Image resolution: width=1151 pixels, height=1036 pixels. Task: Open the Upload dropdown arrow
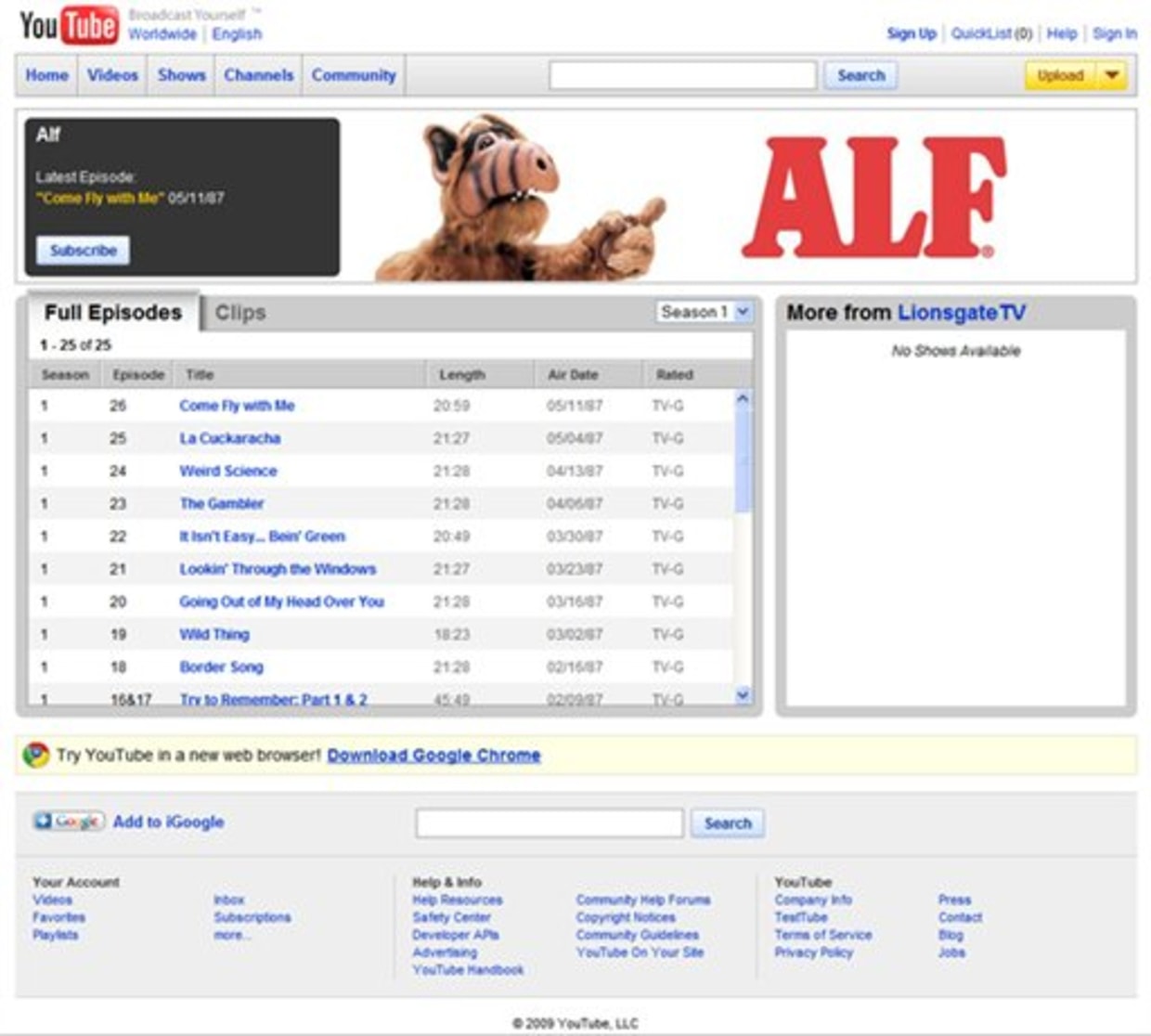pos(1112,75)
